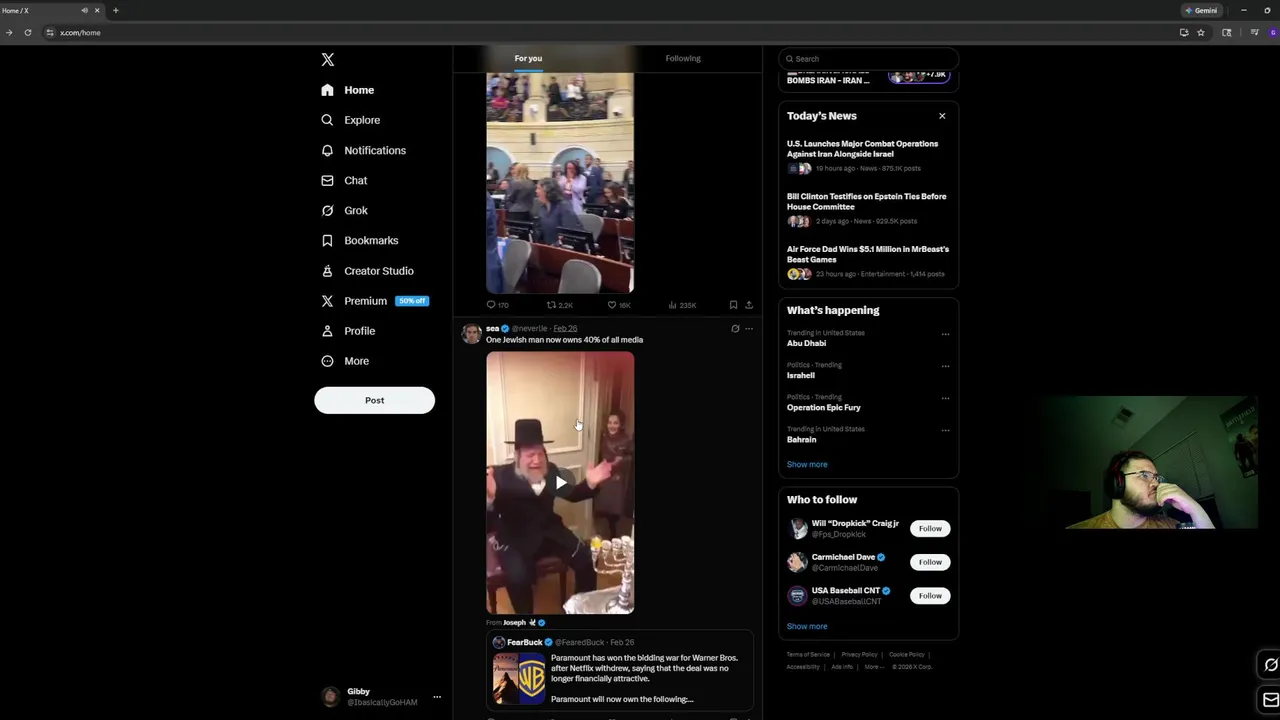Open more options for the Israeli trend
This screenshot has height=720, width=1280.
point(945,366)
